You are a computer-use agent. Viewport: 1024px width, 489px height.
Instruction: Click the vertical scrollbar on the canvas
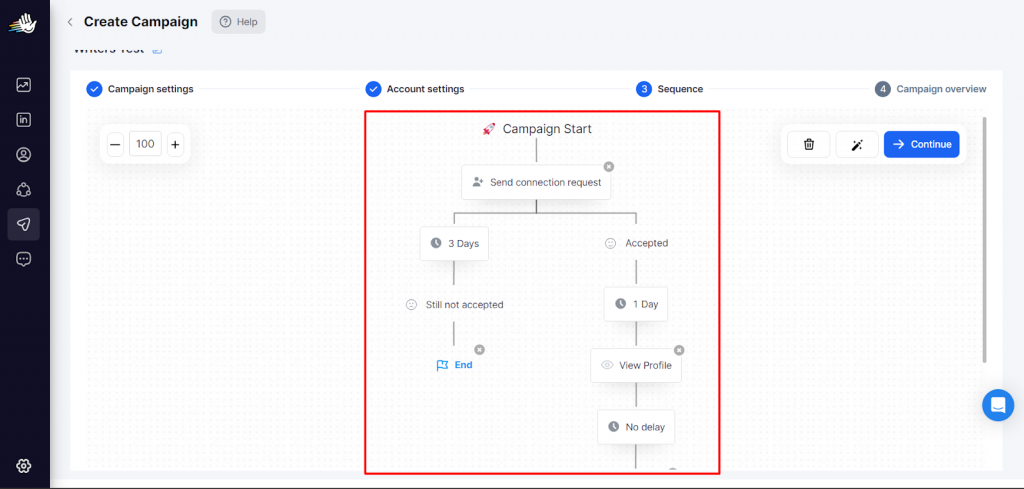(985, 240)
